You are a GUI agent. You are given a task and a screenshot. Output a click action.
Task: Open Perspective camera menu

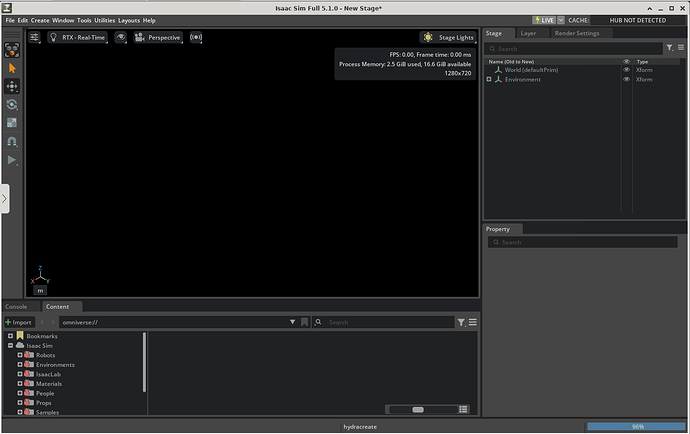pyautogui.click(x=158, y=37)
